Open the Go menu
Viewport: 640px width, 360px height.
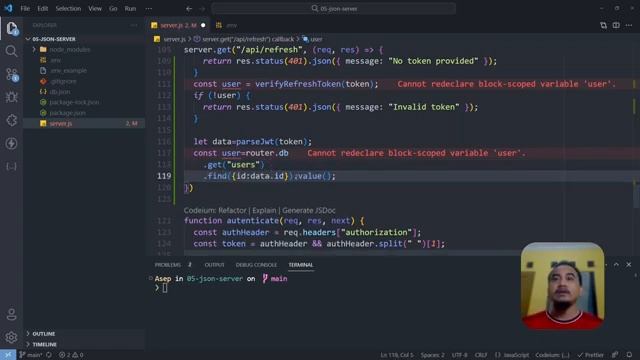point(113,9)
